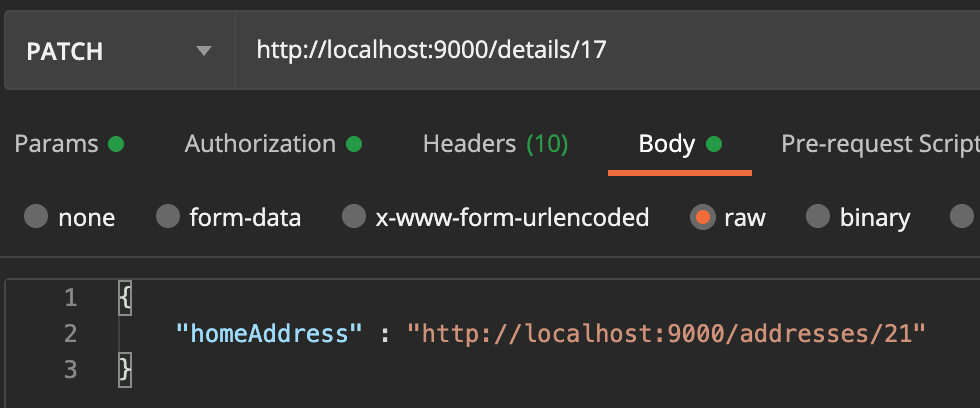Open the Headers (10) tab
The width and height of the screenshot is (980, 408).
[495, 144]
